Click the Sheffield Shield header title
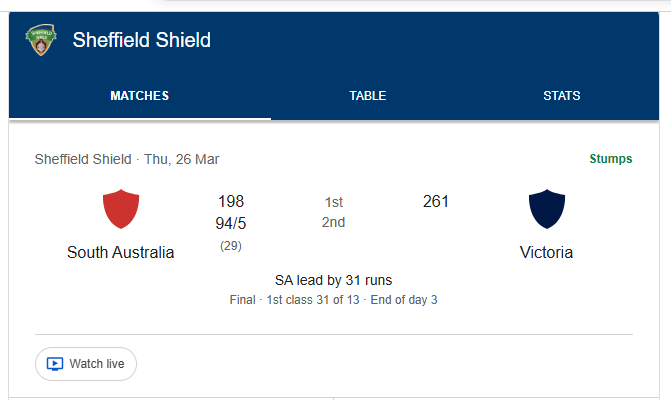The width and height of the screenshot is (671, 400). [142, 40]
